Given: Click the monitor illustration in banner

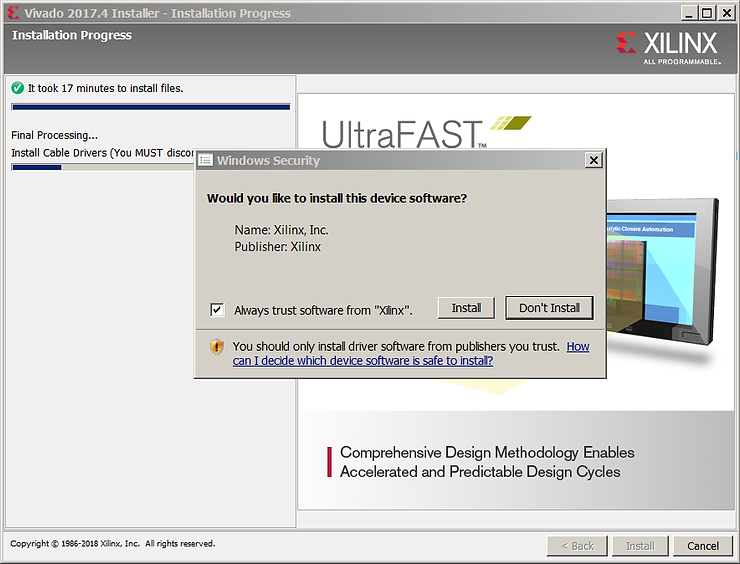Looking at the screenshot, I should click(x=662, y=271).
